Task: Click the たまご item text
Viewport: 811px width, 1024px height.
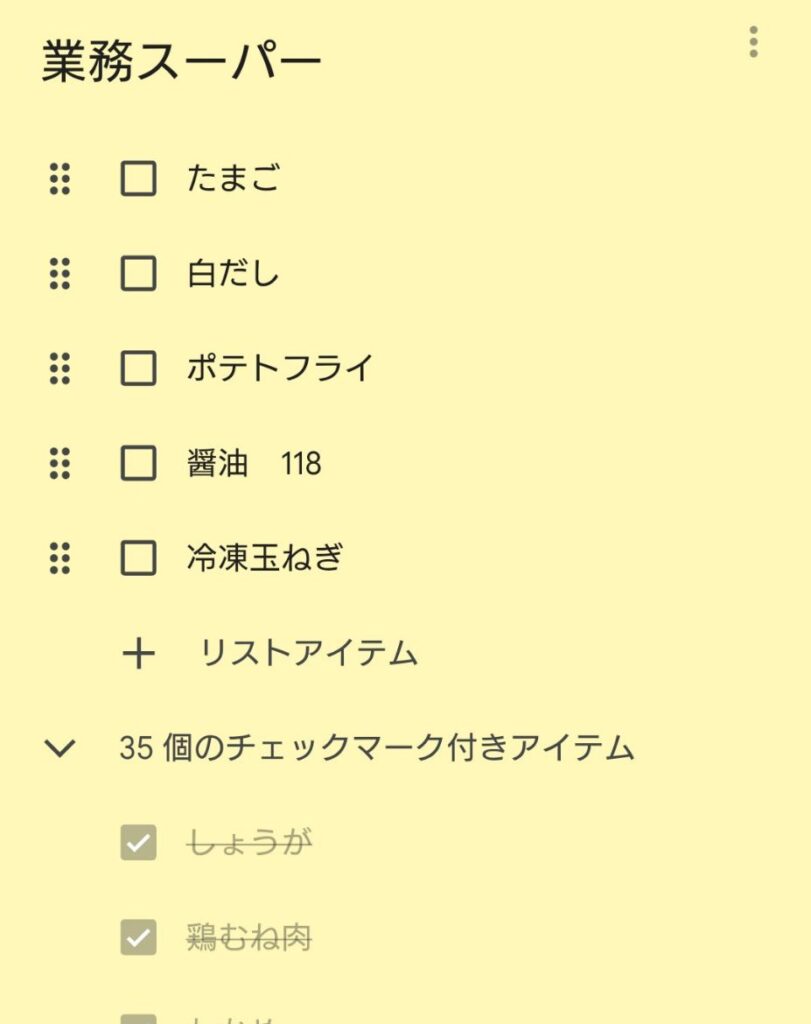Action: pos(233,179)
